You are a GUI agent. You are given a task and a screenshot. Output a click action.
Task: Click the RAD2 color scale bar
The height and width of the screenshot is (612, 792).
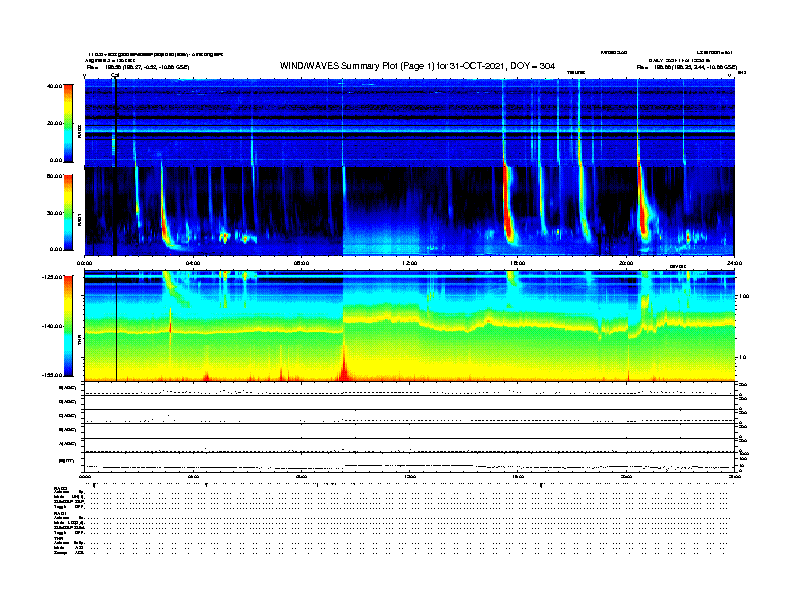point(68,123)
